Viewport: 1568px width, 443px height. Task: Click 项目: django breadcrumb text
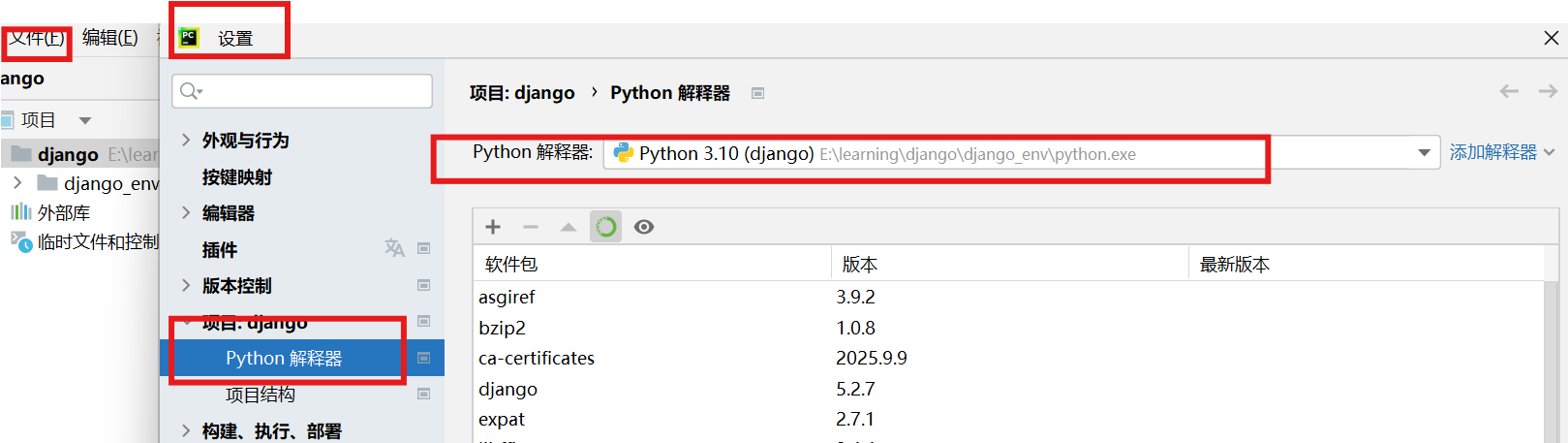(522, 93)
